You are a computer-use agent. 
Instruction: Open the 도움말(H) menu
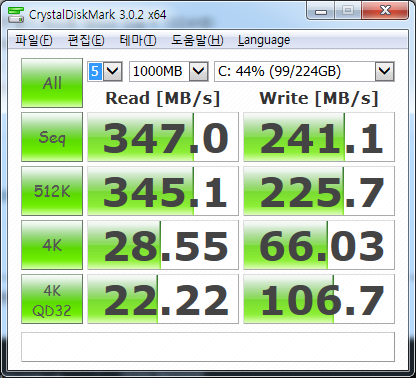pyautogui.click(x=197, y=40)
